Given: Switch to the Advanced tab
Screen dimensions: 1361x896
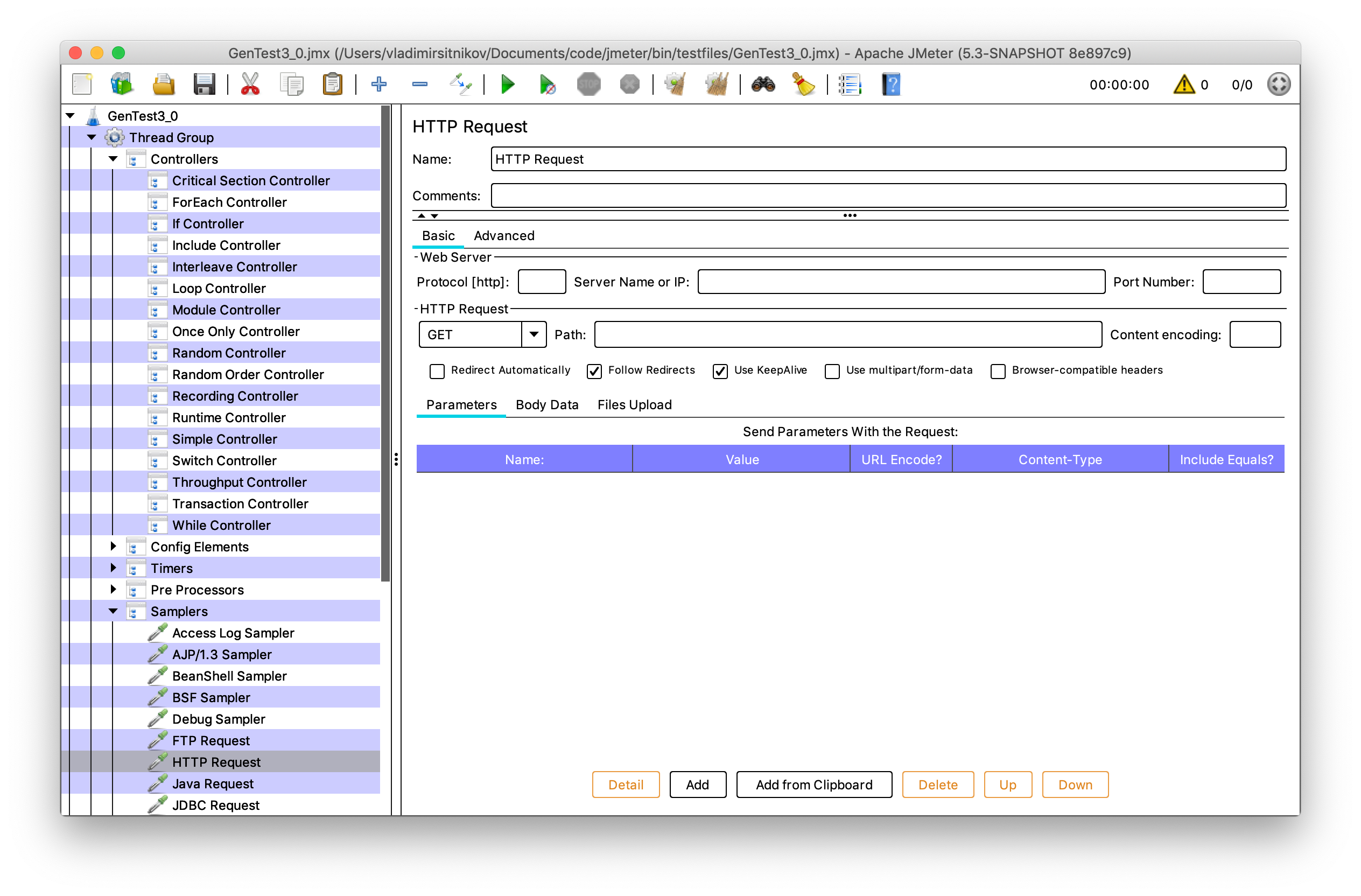Looking at the screenshot, I should (x=504, y=236).
